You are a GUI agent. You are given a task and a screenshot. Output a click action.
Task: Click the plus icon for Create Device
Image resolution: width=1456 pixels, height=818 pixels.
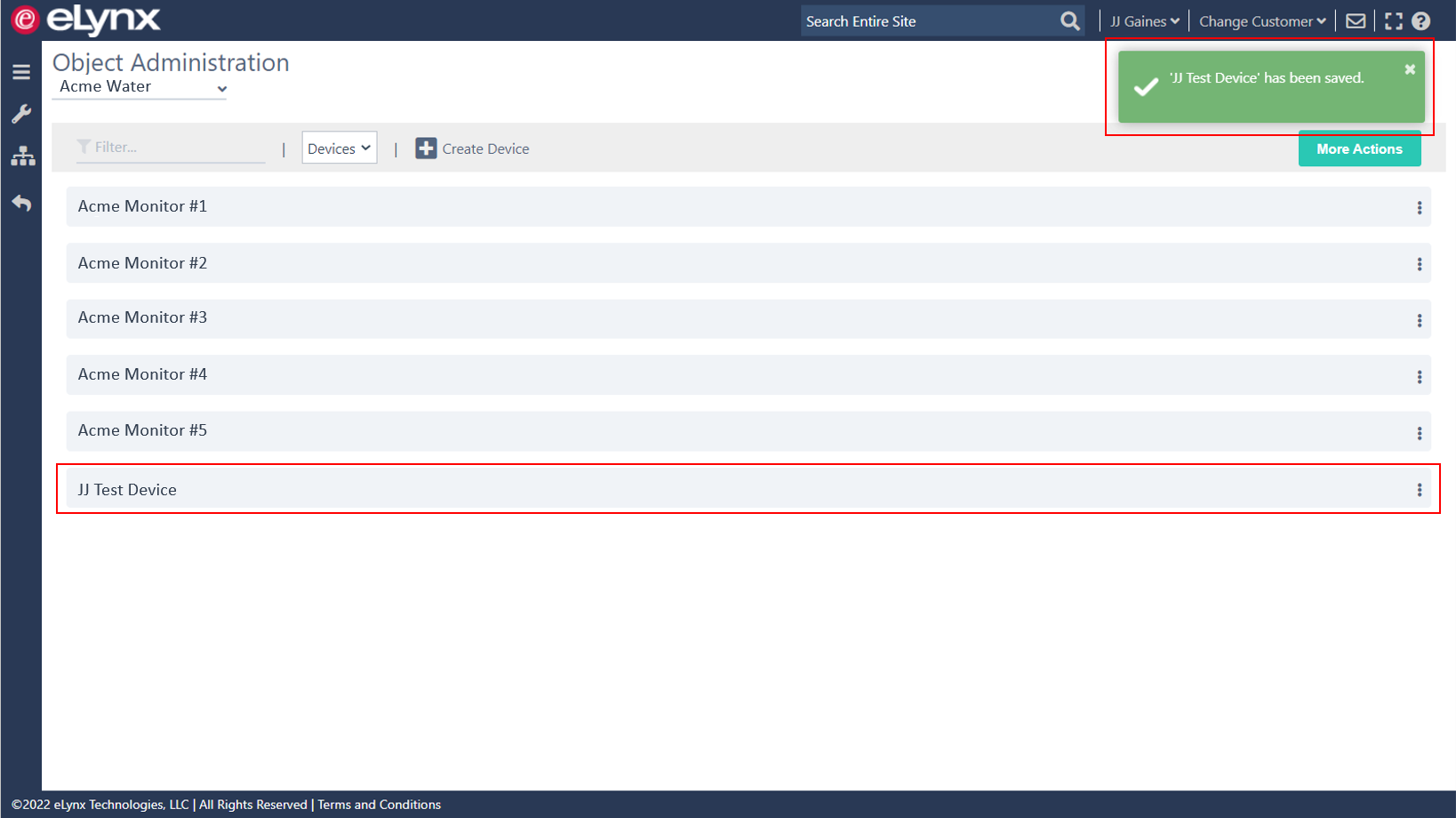point(426,148)
